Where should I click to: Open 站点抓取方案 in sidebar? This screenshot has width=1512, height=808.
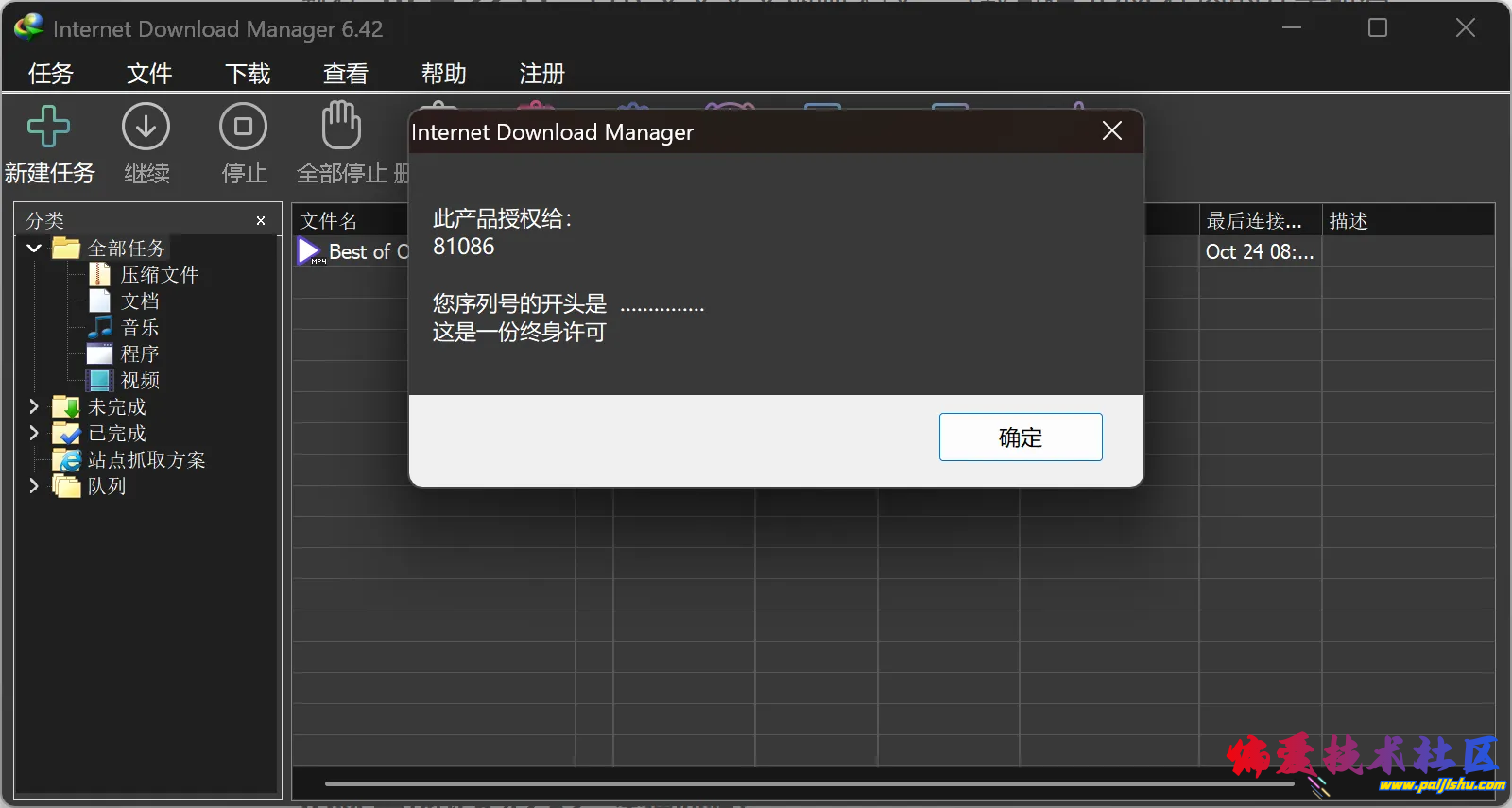pyautogui.click(x=146, y=460)
